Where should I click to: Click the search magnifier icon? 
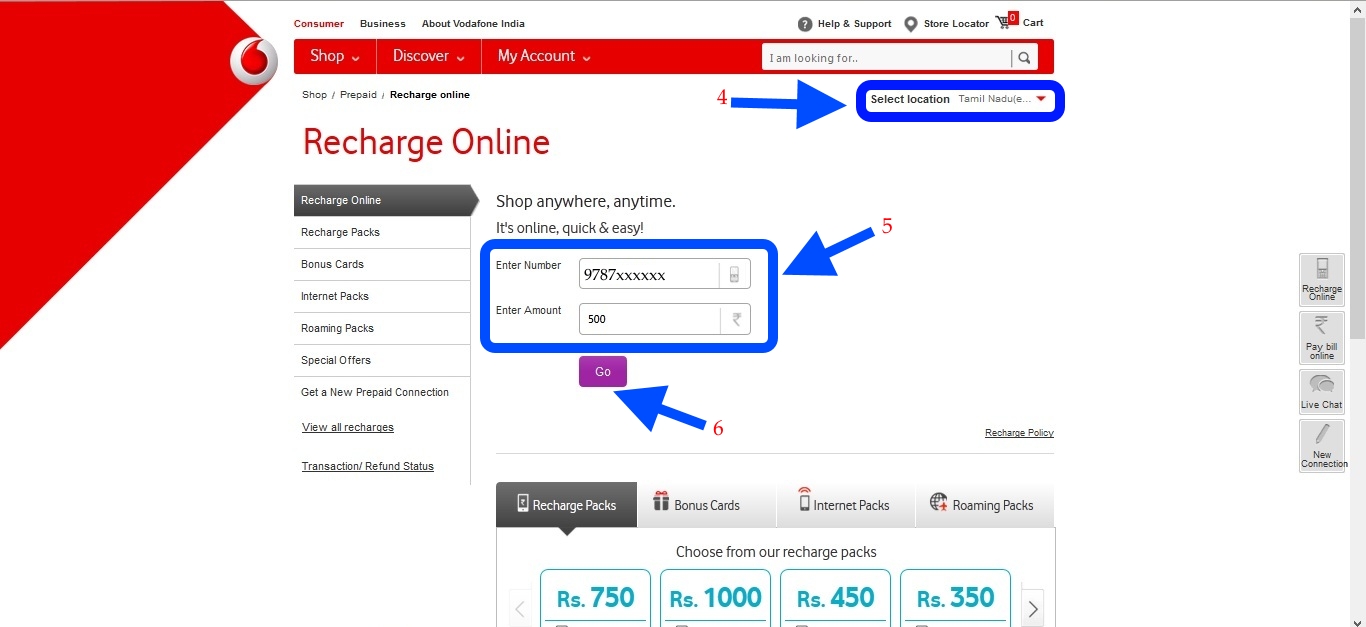click(x=1024, y=58)
